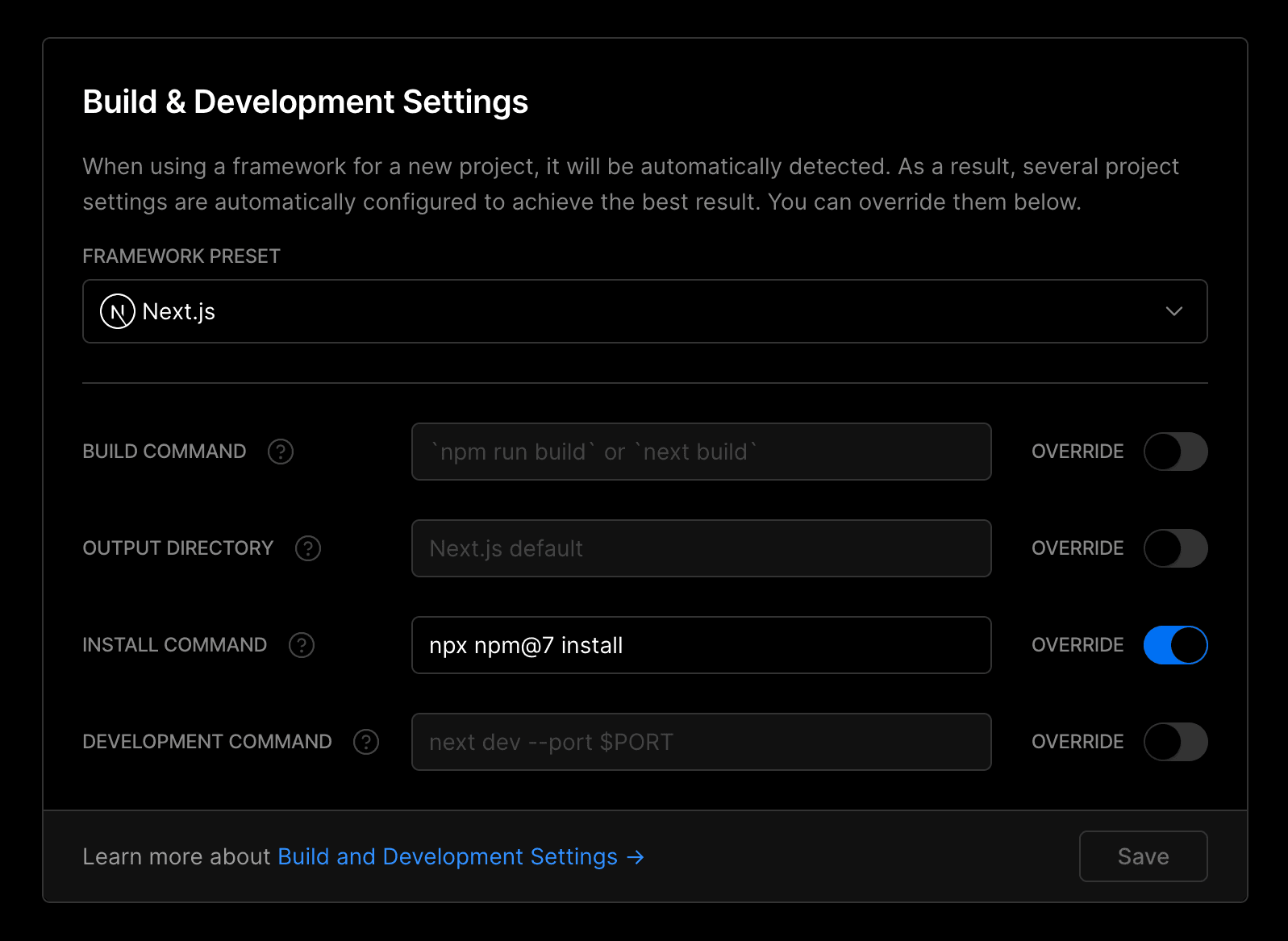Open the Output Directory help tooltip icon
Image resolution: width=1288 pixels, height=941 pixels.
click(x=308, y=548)
